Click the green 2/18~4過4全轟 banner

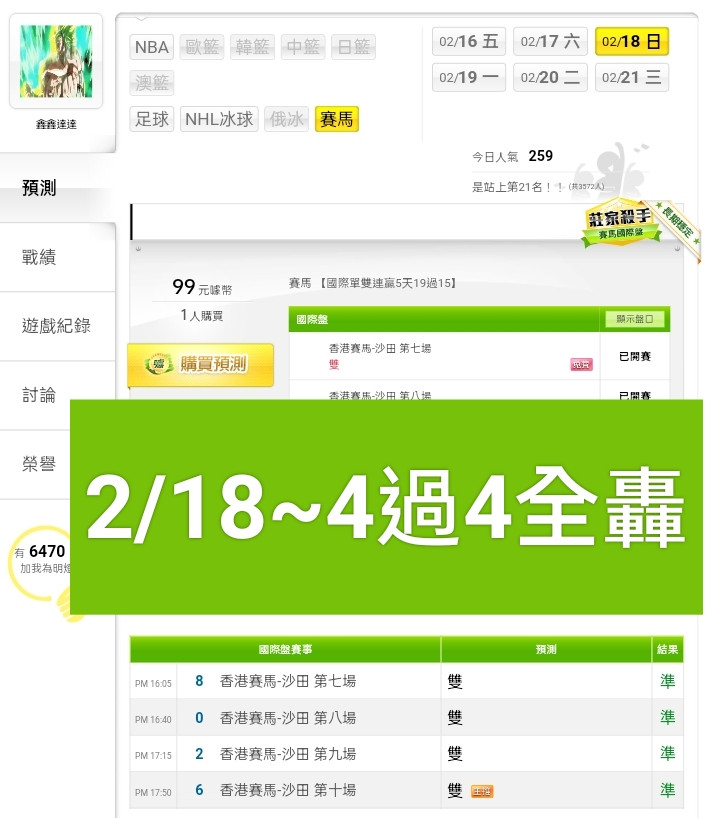[x=386, y=507]
